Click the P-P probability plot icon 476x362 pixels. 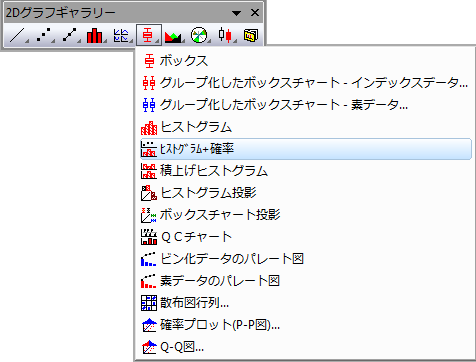(149, 325)
